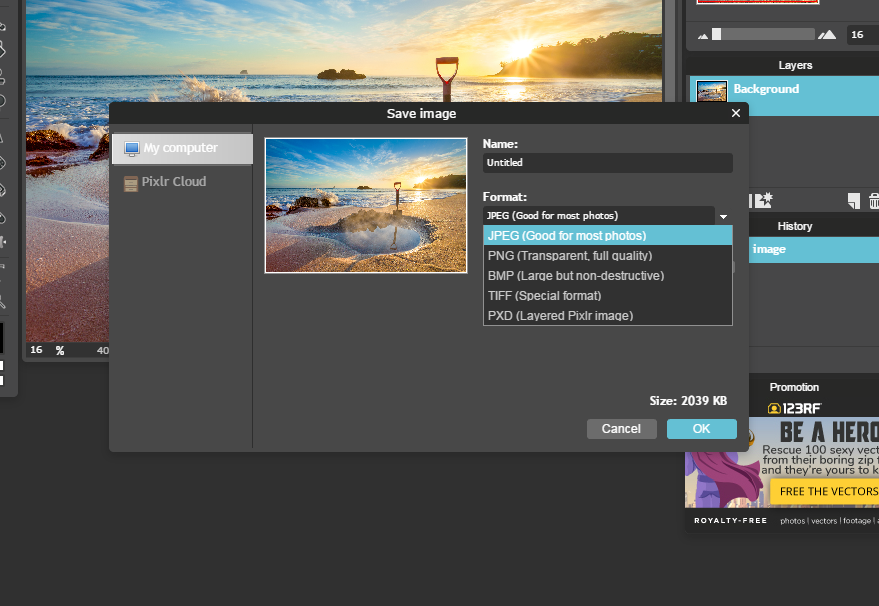Image resolution: width=879 pixels, height=606 pixels.
Task: Click the zoom in large mountains icon
Action: click(826, 35)
